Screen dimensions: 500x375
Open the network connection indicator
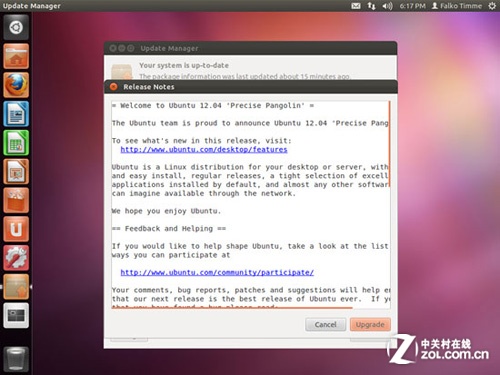click(x=371, y=6)
